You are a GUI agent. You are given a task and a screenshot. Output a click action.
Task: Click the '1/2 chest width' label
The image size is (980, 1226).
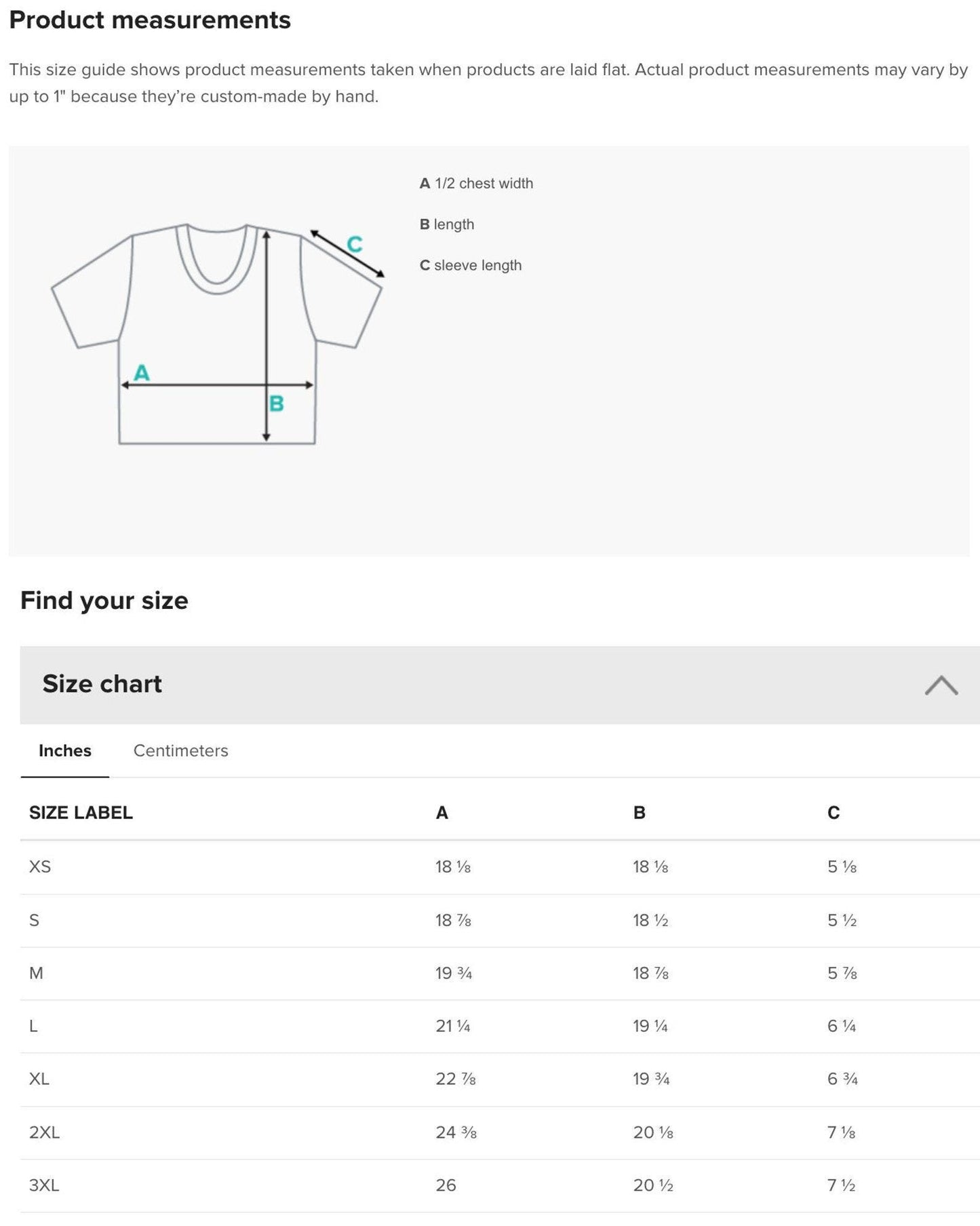tap(477, 183)
